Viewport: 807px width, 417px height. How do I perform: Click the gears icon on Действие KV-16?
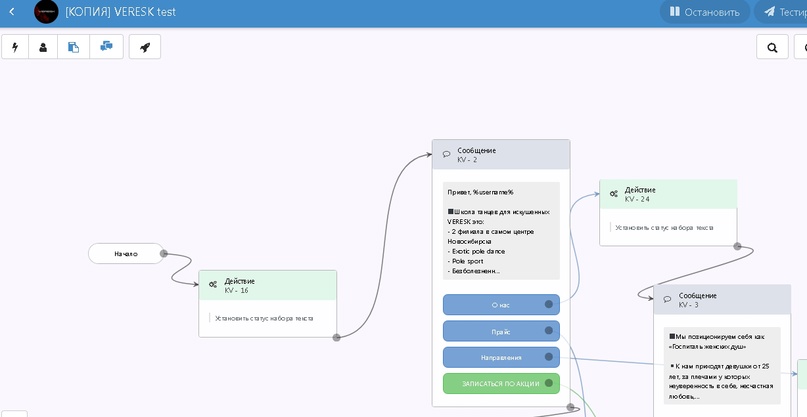(x=213, y=285)
